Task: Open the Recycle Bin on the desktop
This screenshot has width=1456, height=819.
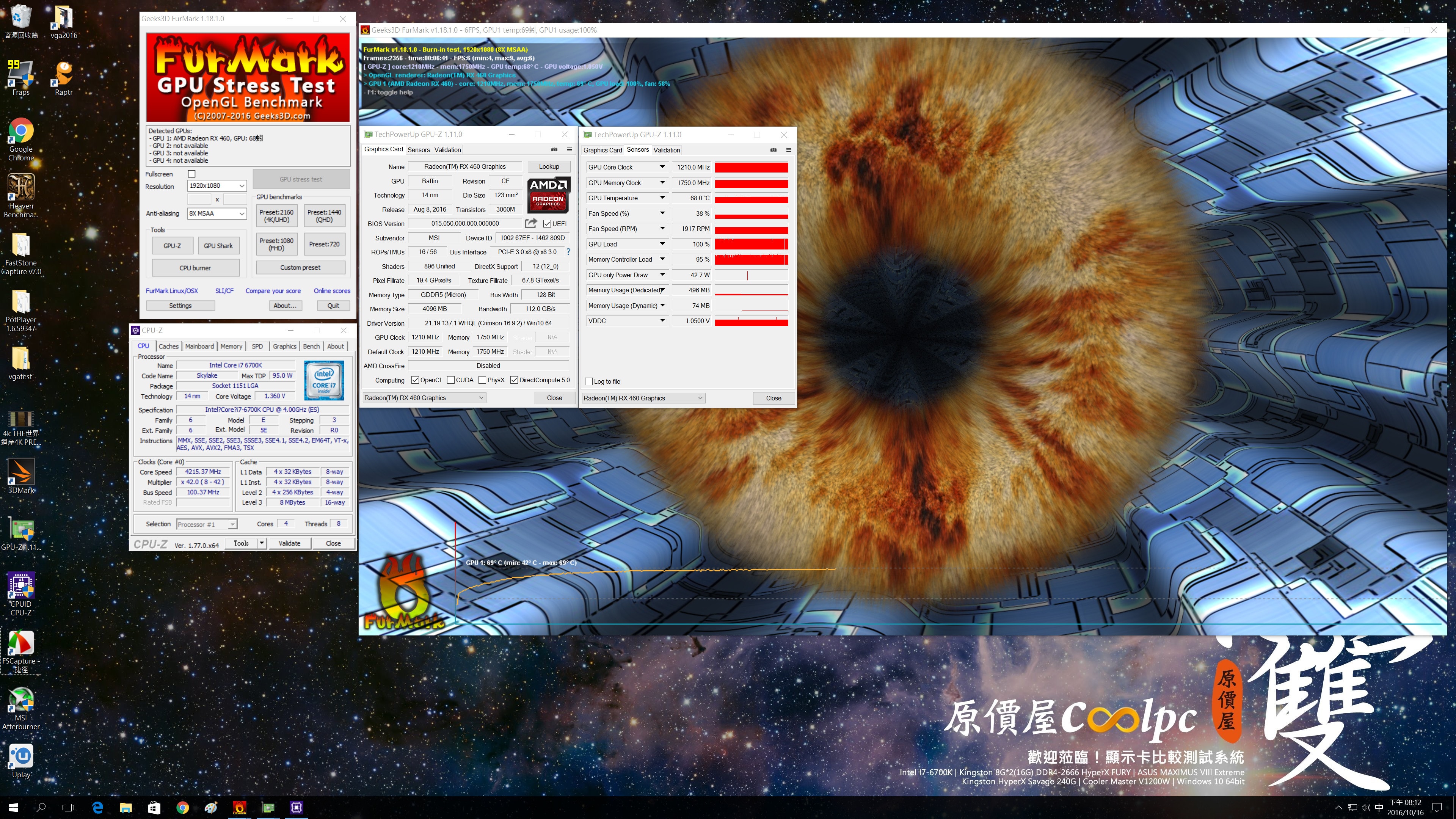Action: coord(21,22)
